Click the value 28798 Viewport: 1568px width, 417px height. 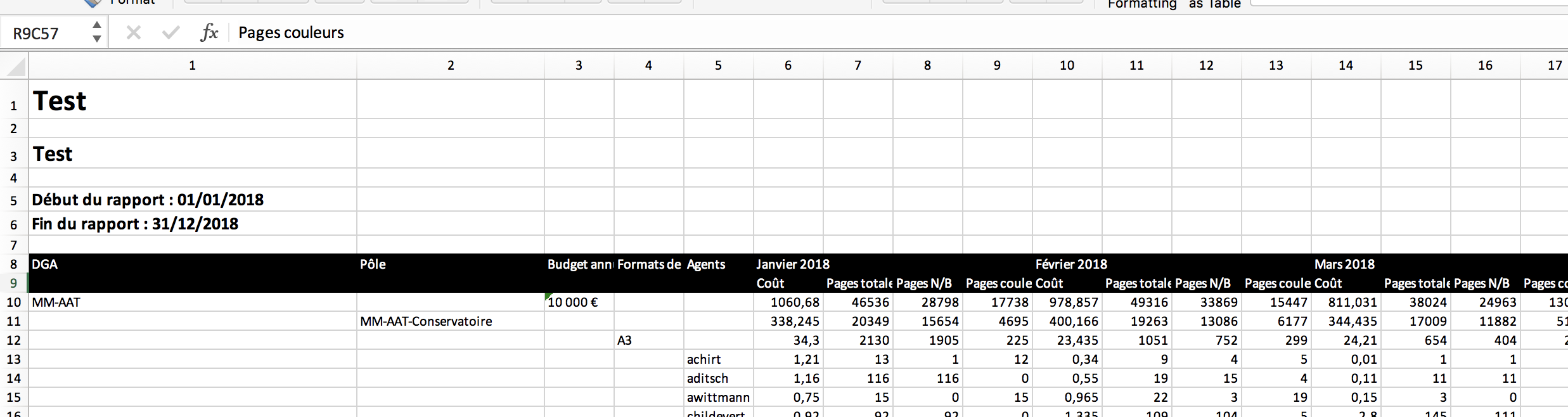[928, 302]
